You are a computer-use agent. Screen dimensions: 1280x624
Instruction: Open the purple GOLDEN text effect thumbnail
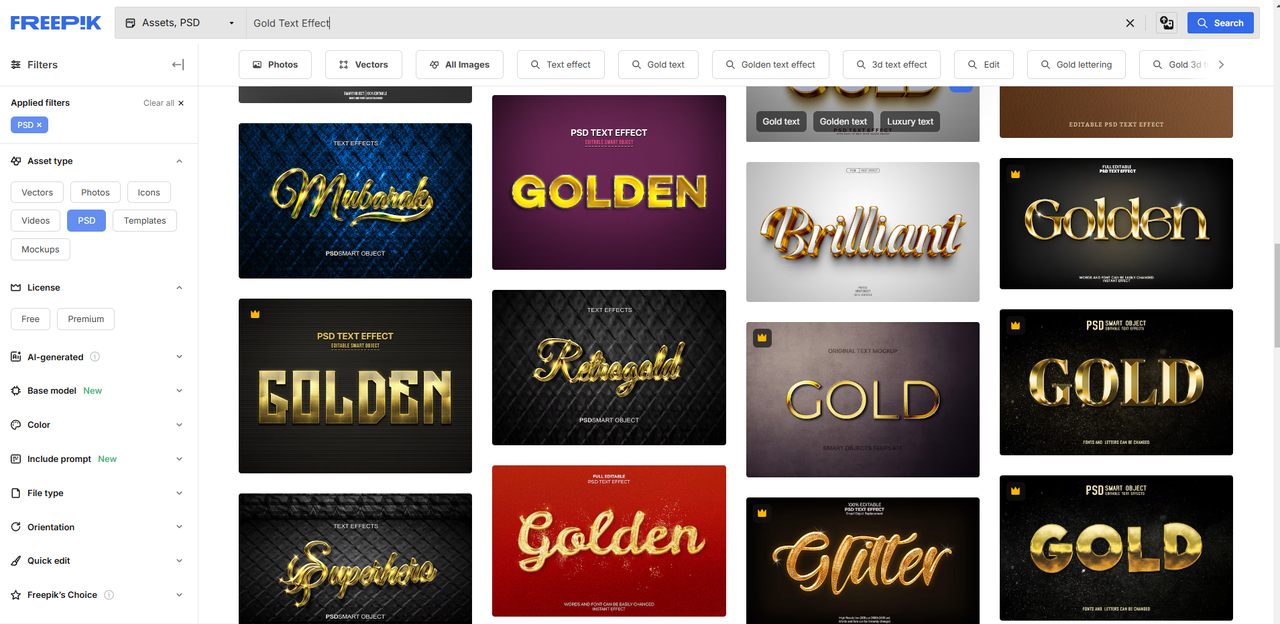(609, 182)
